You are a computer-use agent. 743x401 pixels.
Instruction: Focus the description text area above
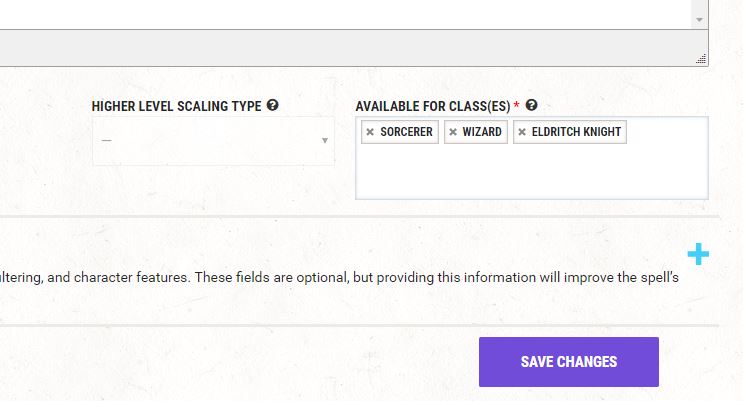345,14
